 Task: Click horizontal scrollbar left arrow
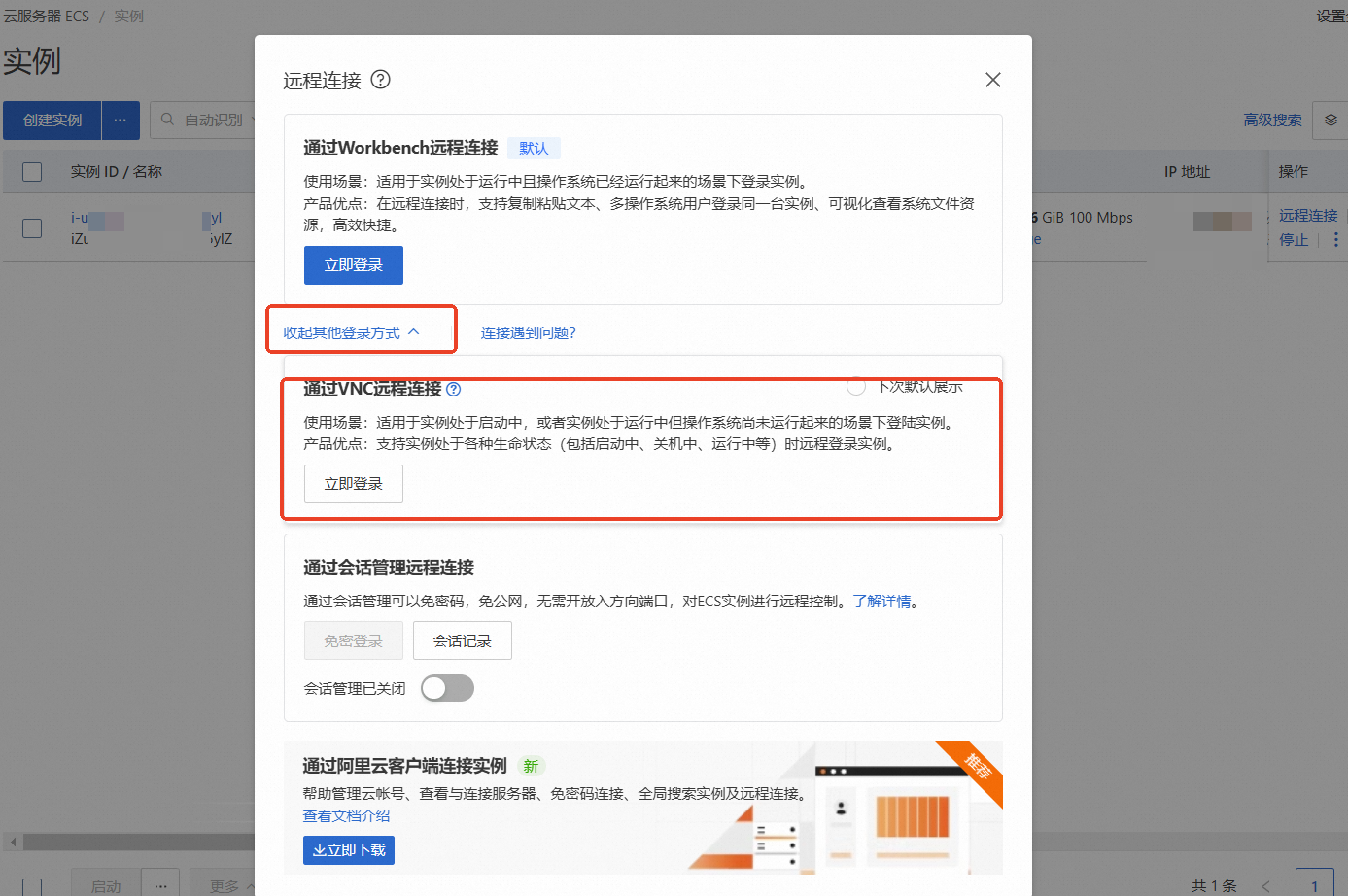click(13, 842)
